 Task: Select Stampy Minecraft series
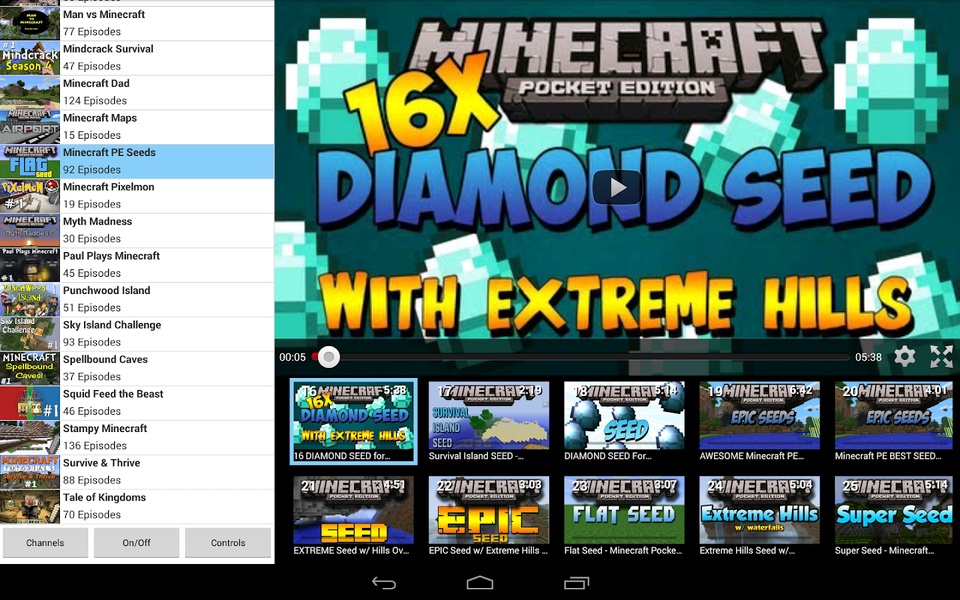coord(137,437)
